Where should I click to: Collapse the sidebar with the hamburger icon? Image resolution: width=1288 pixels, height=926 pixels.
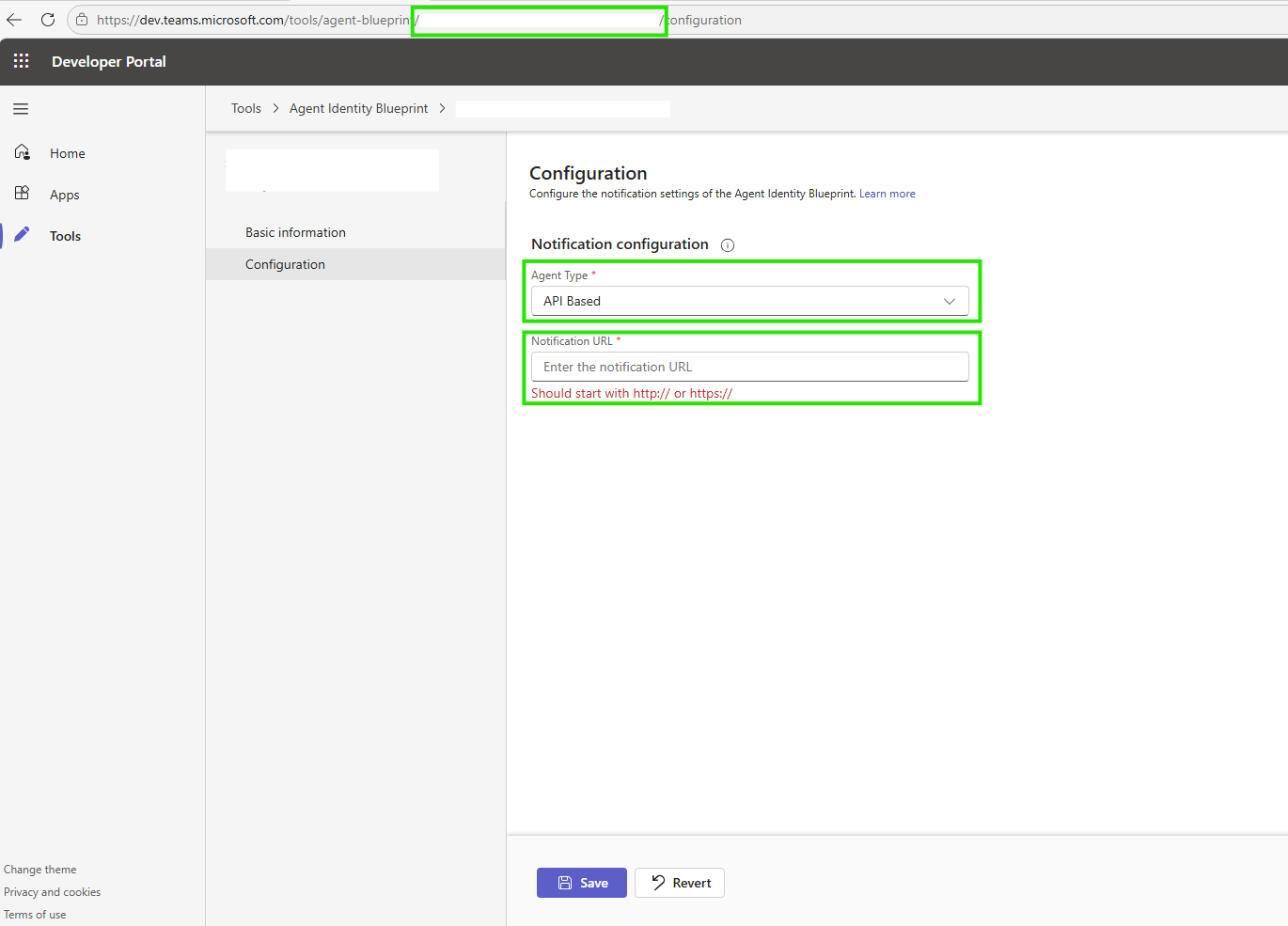tap(20, 108)
